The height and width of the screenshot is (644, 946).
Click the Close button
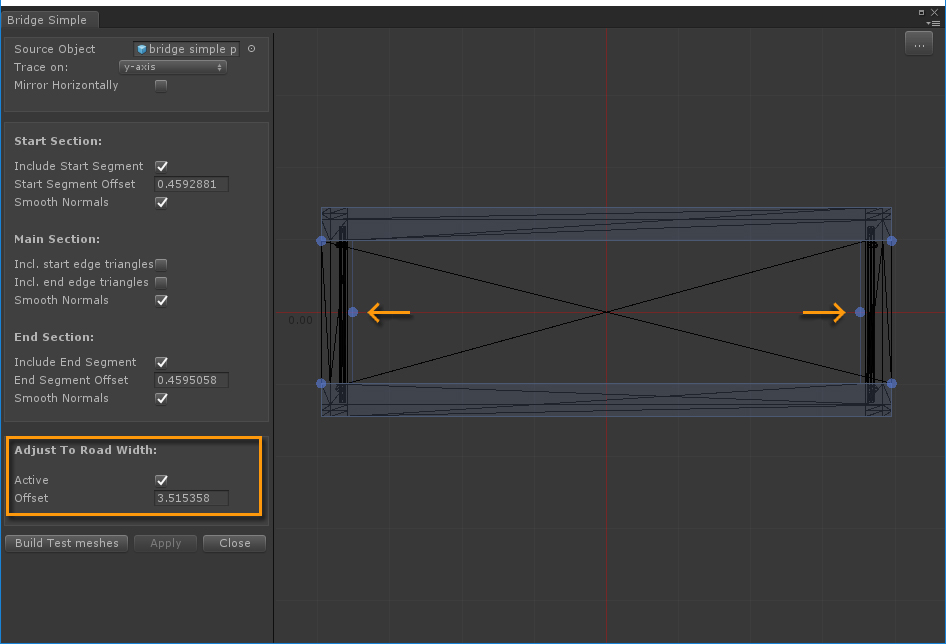pos(235,543)
